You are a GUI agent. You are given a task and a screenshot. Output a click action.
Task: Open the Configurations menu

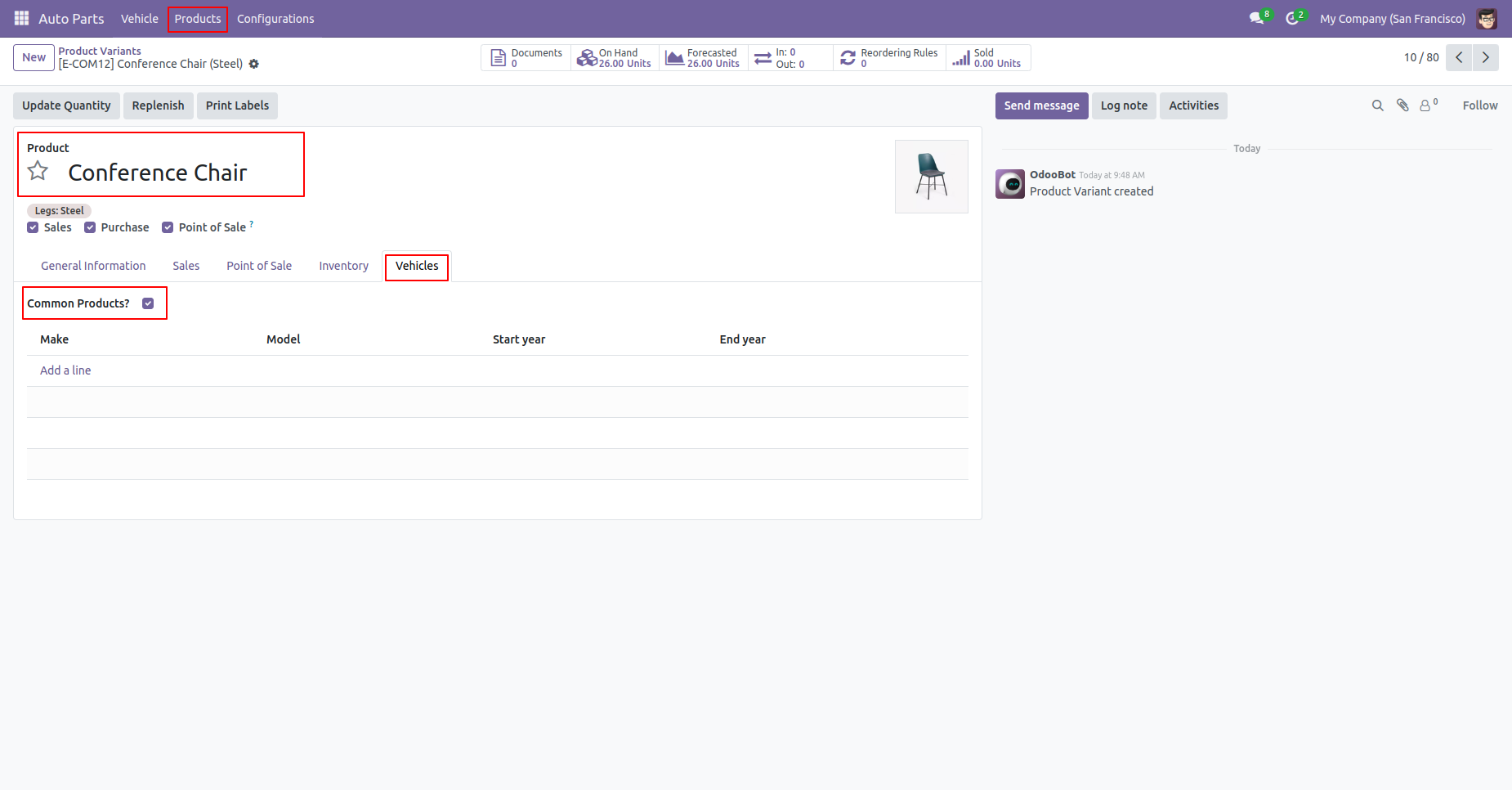pyautogui.click(x=275, y=18)
